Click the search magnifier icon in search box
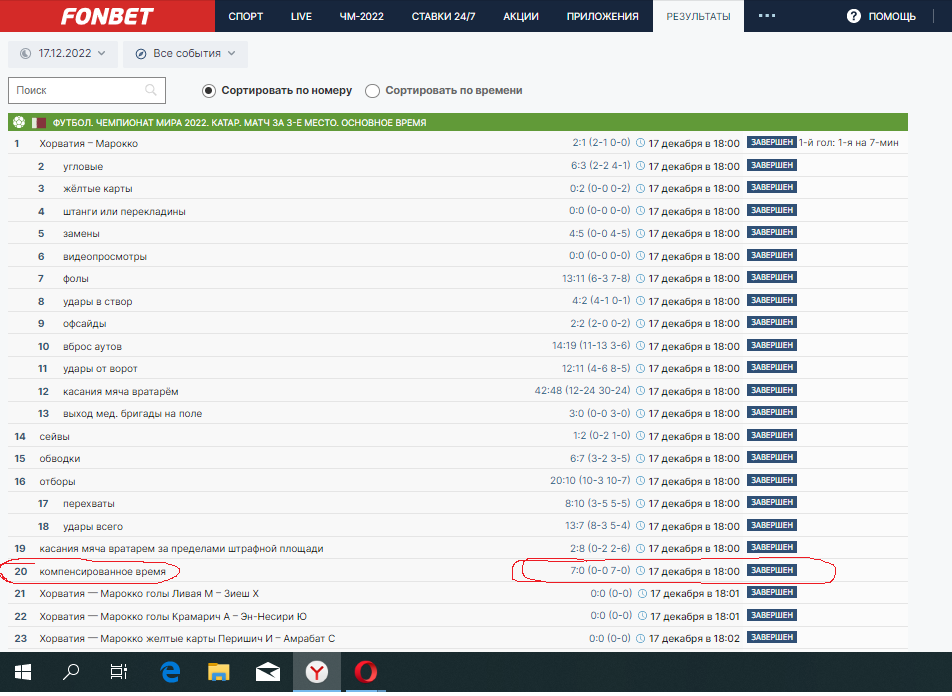The image size is (952, 696). [151, 90]
